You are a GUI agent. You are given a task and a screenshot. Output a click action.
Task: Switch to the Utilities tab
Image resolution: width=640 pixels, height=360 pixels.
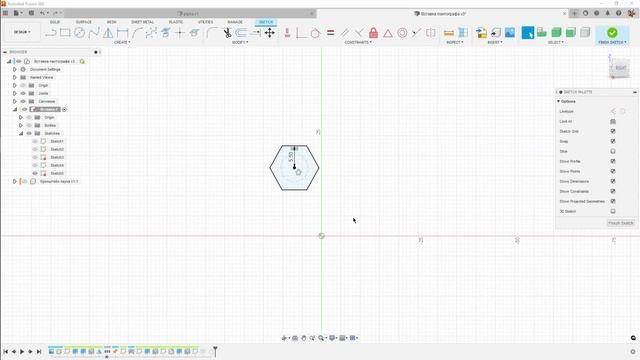tap(205, 22)
